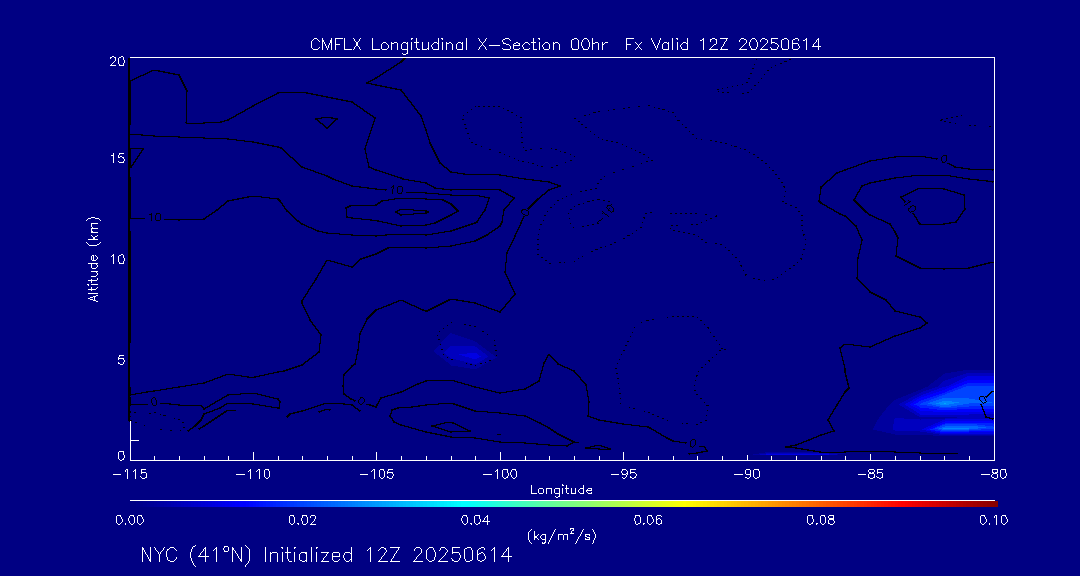Click the longitude tick label -80

(x=993, y=475)
